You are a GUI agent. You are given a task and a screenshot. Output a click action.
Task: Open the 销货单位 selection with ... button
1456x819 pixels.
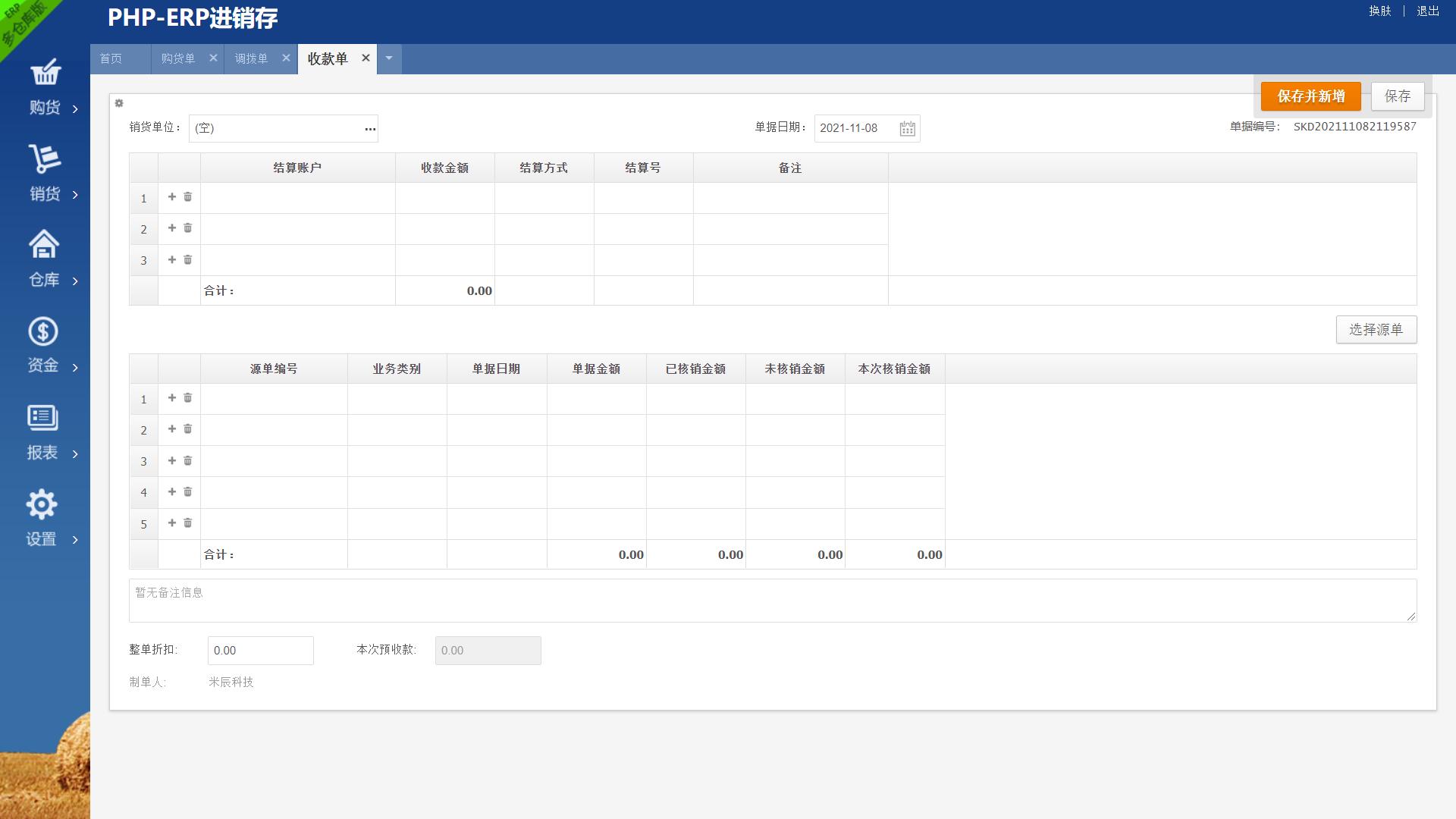(x=370, y=129)
